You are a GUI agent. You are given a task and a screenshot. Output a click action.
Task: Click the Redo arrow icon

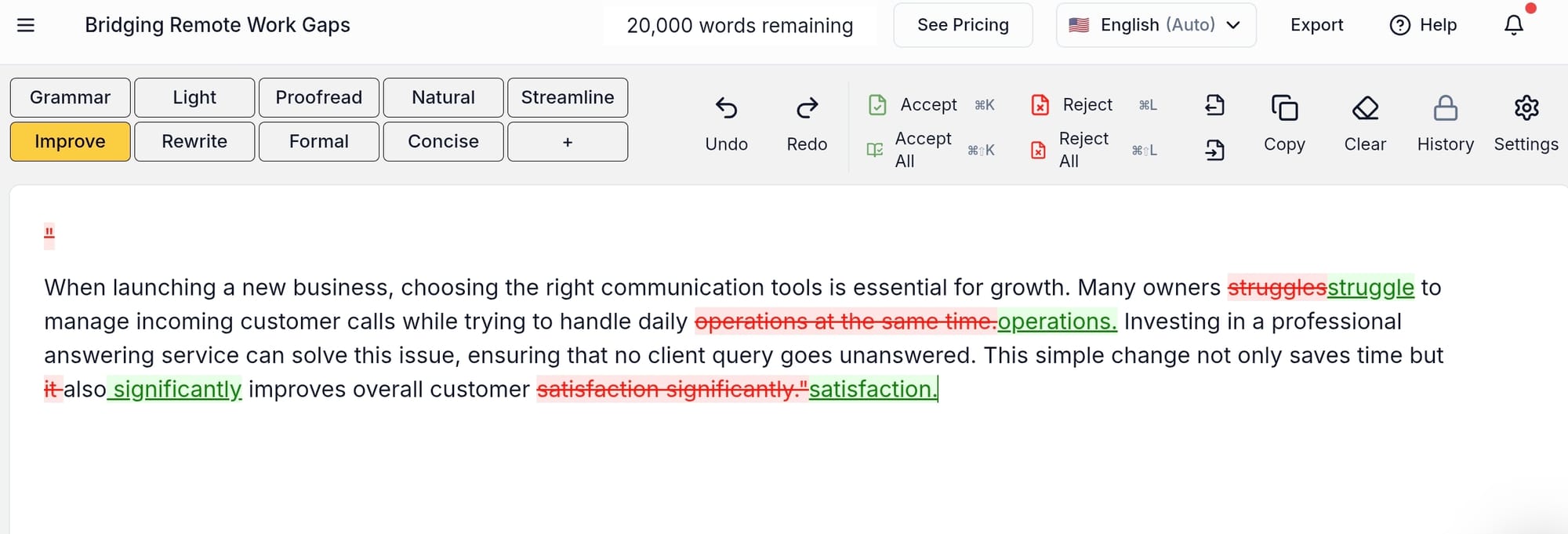click(807, 107)
